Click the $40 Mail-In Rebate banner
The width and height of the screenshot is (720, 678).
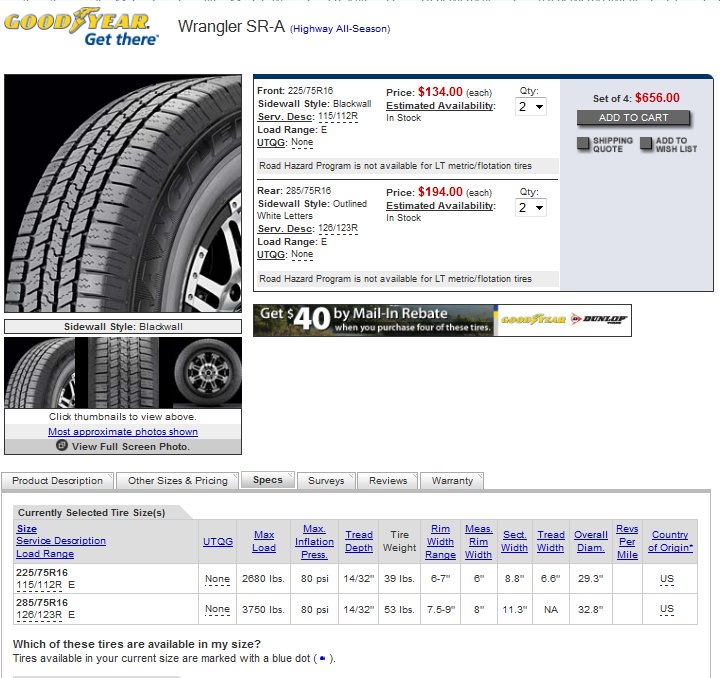(442, 320)
